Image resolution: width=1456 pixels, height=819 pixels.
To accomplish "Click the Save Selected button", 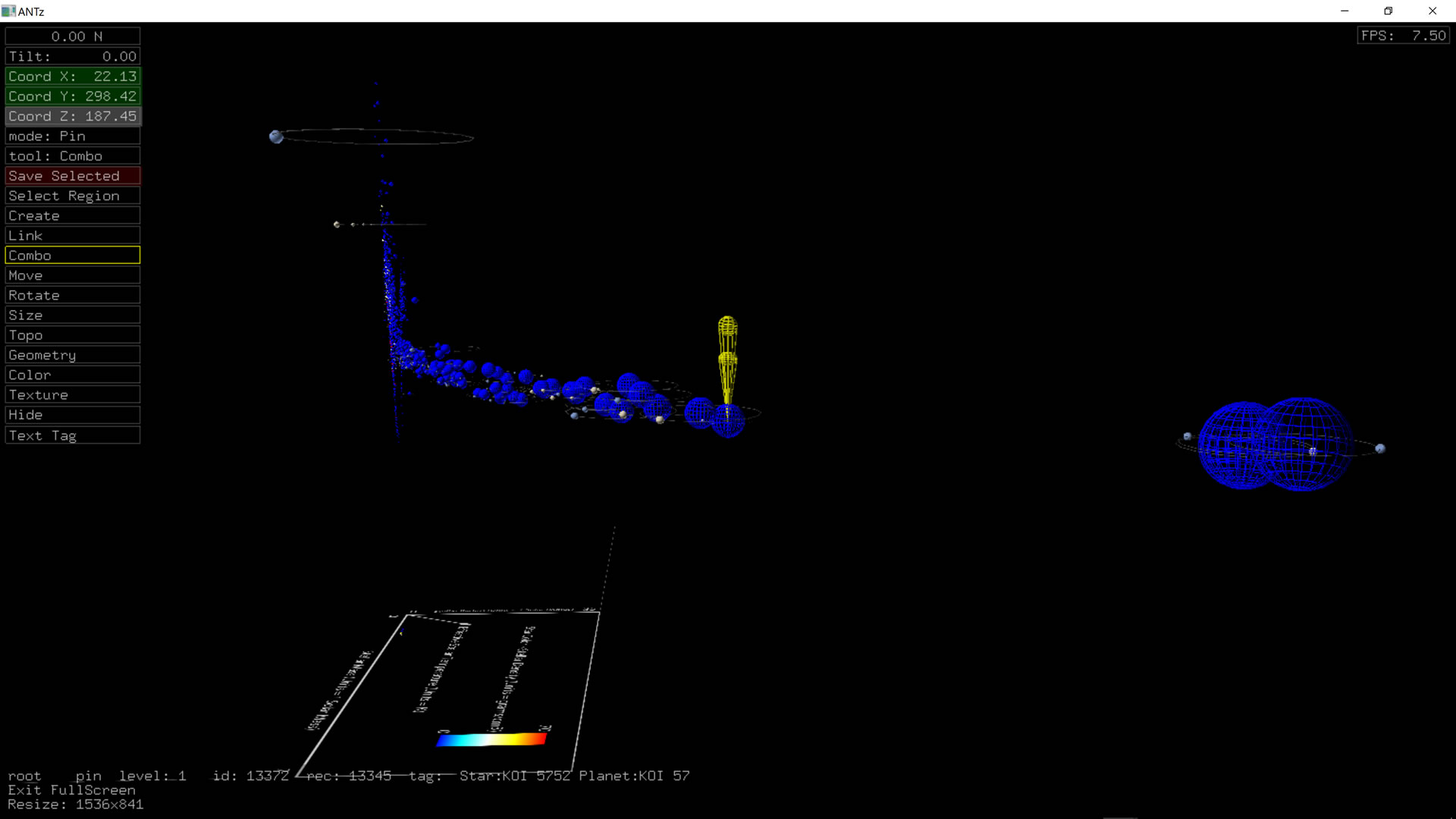I will point(73,176).
